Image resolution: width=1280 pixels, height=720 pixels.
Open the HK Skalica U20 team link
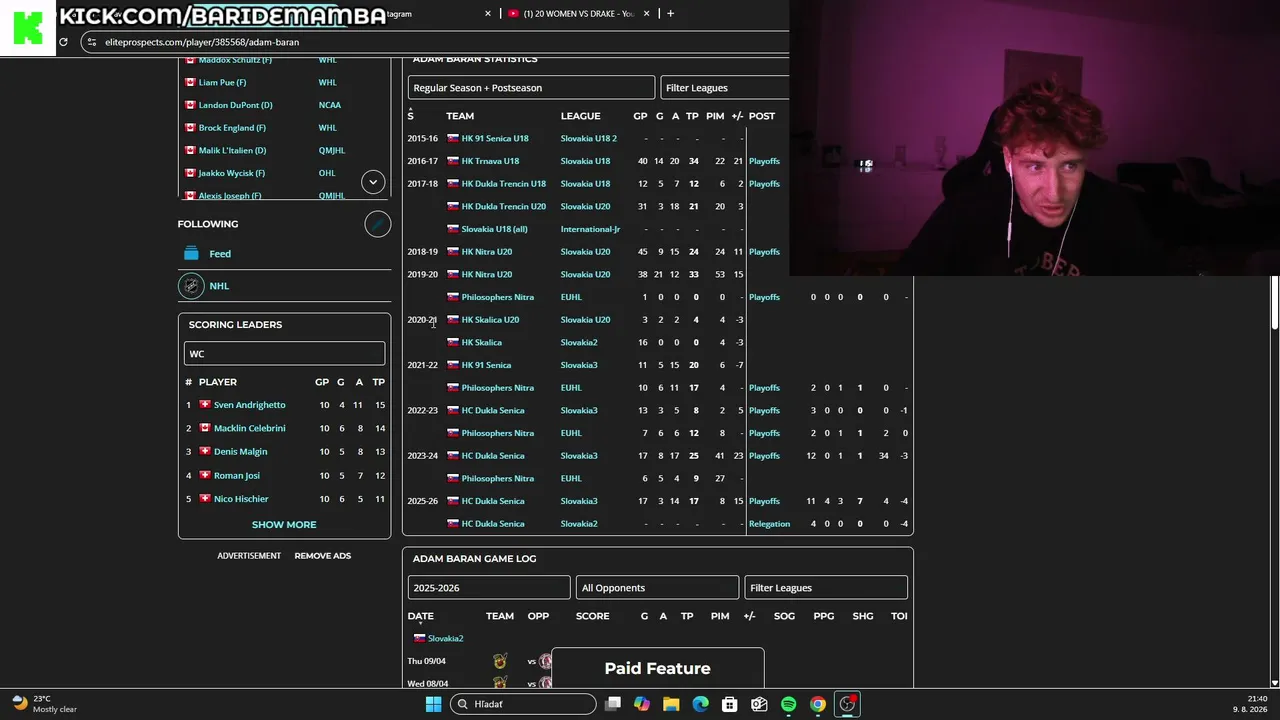click(490, 320)
